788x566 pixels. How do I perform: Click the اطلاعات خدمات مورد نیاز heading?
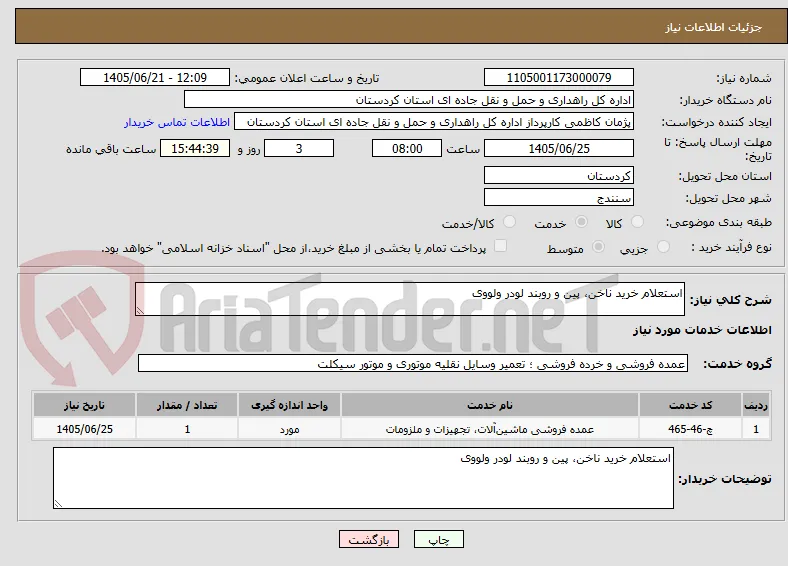click(x=702, y=330)
